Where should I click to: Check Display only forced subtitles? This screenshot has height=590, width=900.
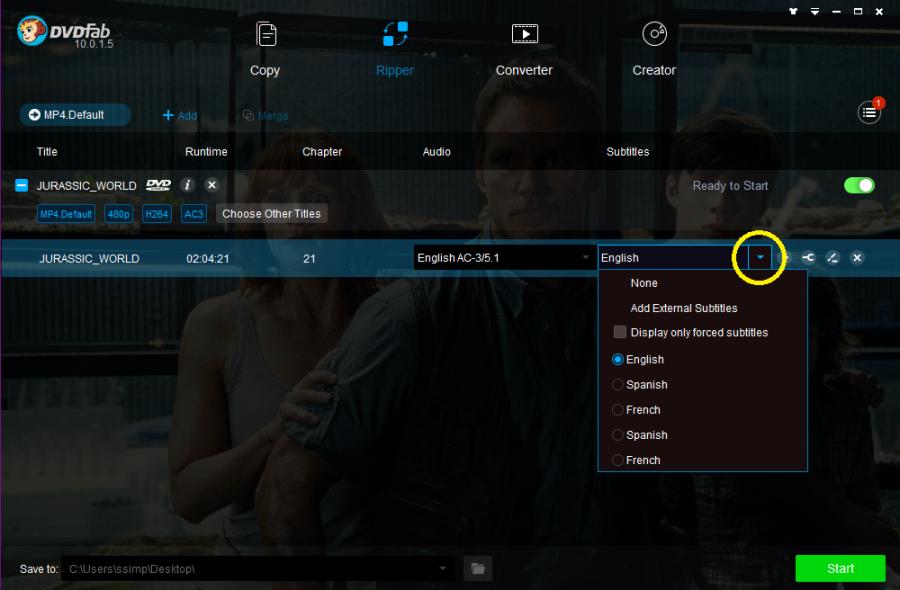pyautogui.click(x=620, y=332)
